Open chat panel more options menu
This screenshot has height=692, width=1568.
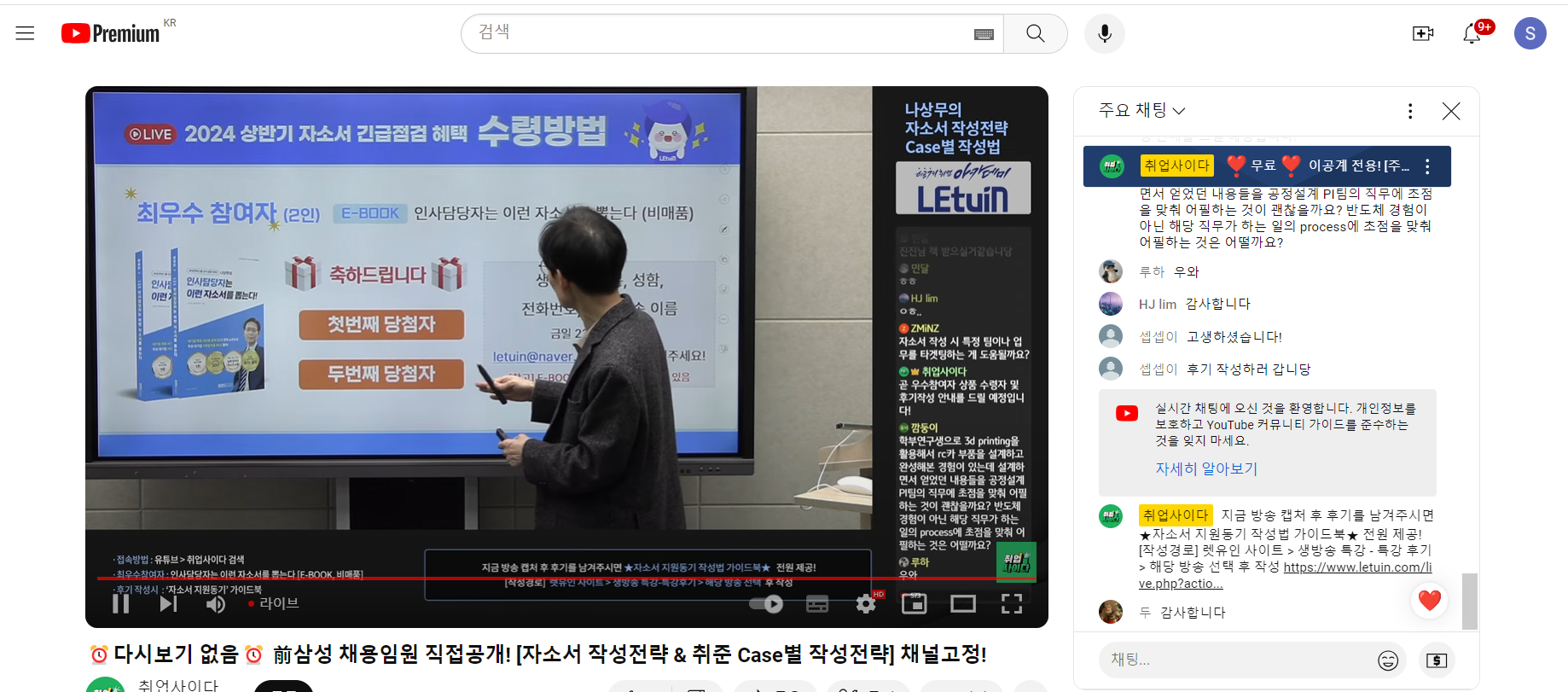[1410, 111]
